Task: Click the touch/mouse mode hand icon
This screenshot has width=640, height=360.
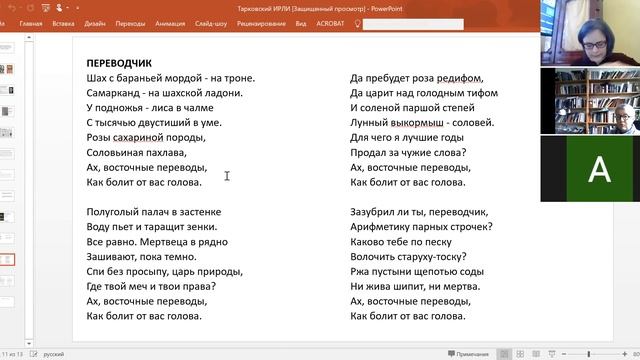Action: click(59, 8)
